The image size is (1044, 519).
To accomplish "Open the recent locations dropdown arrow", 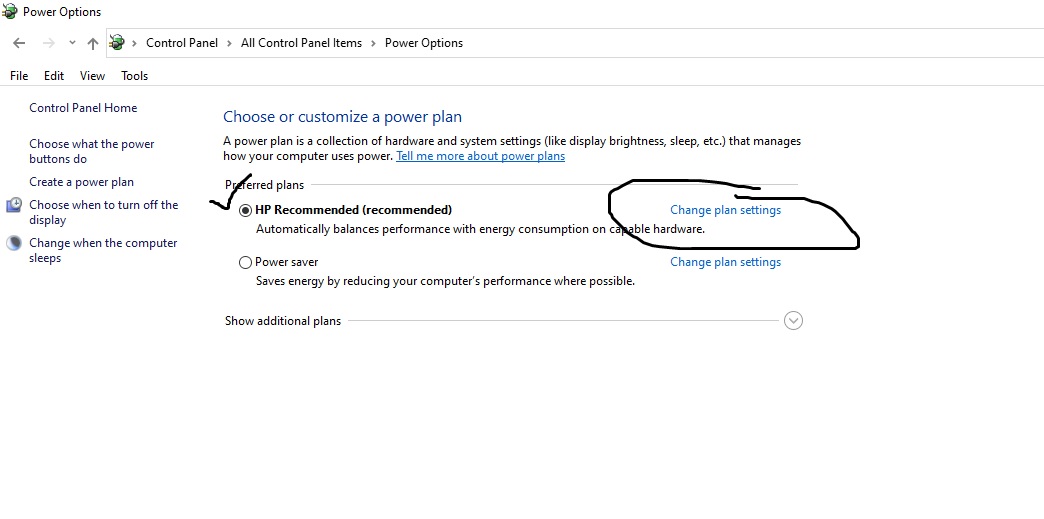I will (72, 43).
